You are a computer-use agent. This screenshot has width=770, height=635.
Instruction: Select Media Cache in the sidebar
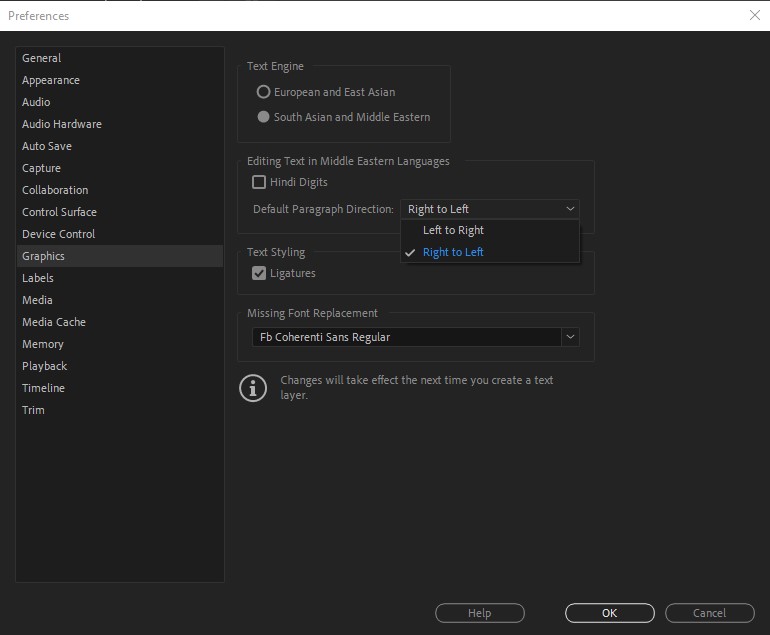click(54, 322)
